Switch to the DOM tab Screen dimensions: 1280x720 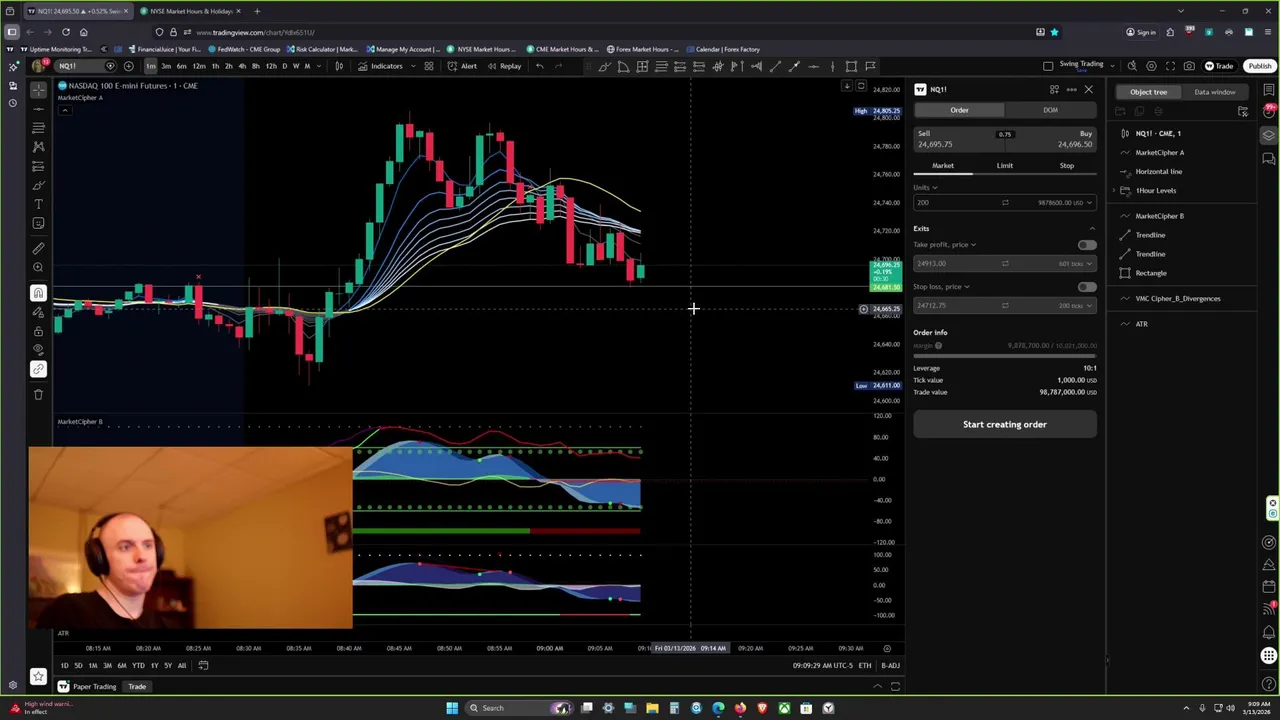[1050, 110]
